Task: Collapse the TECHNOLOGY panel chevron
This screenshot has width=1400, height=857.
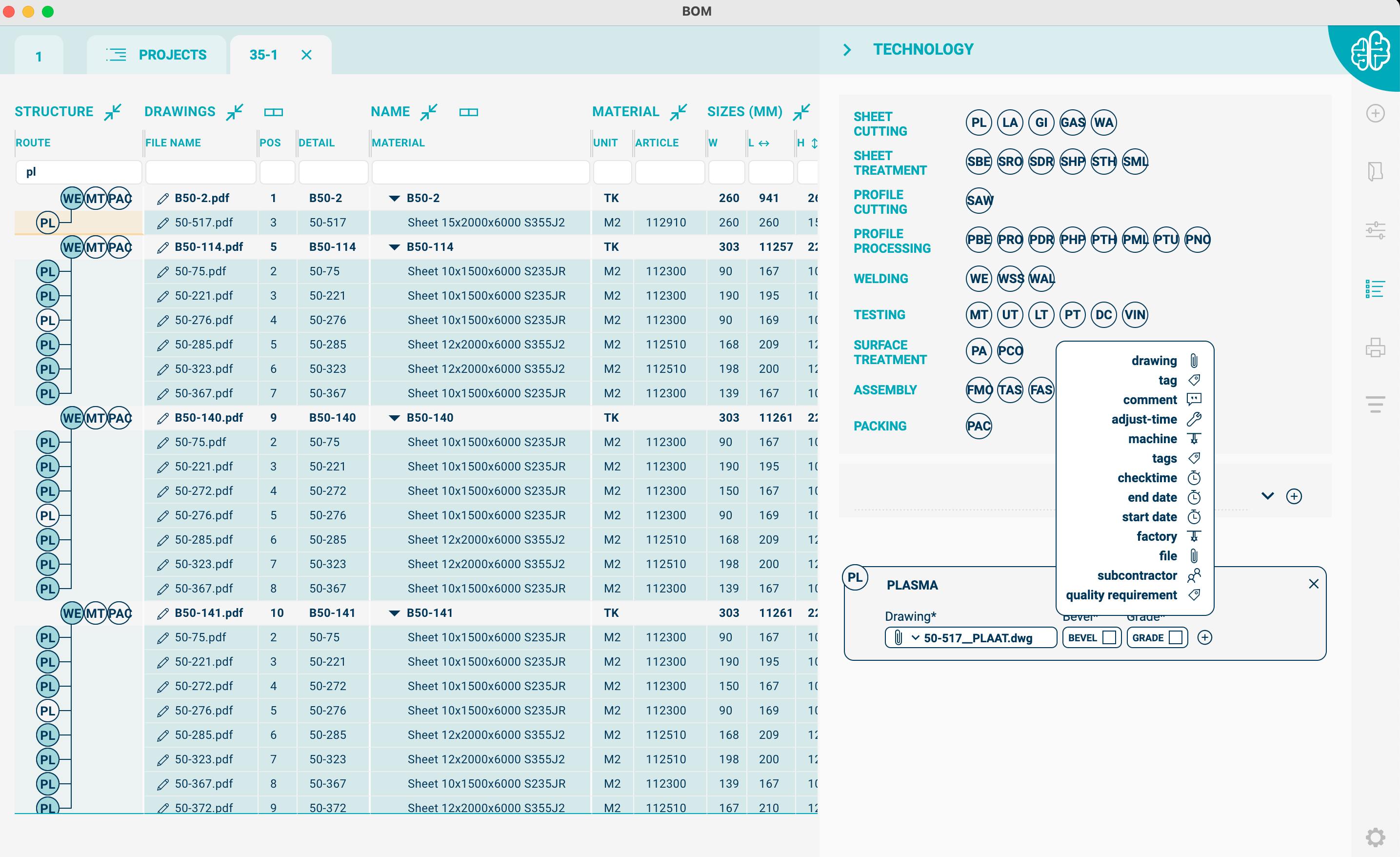Action: (847, 50)
